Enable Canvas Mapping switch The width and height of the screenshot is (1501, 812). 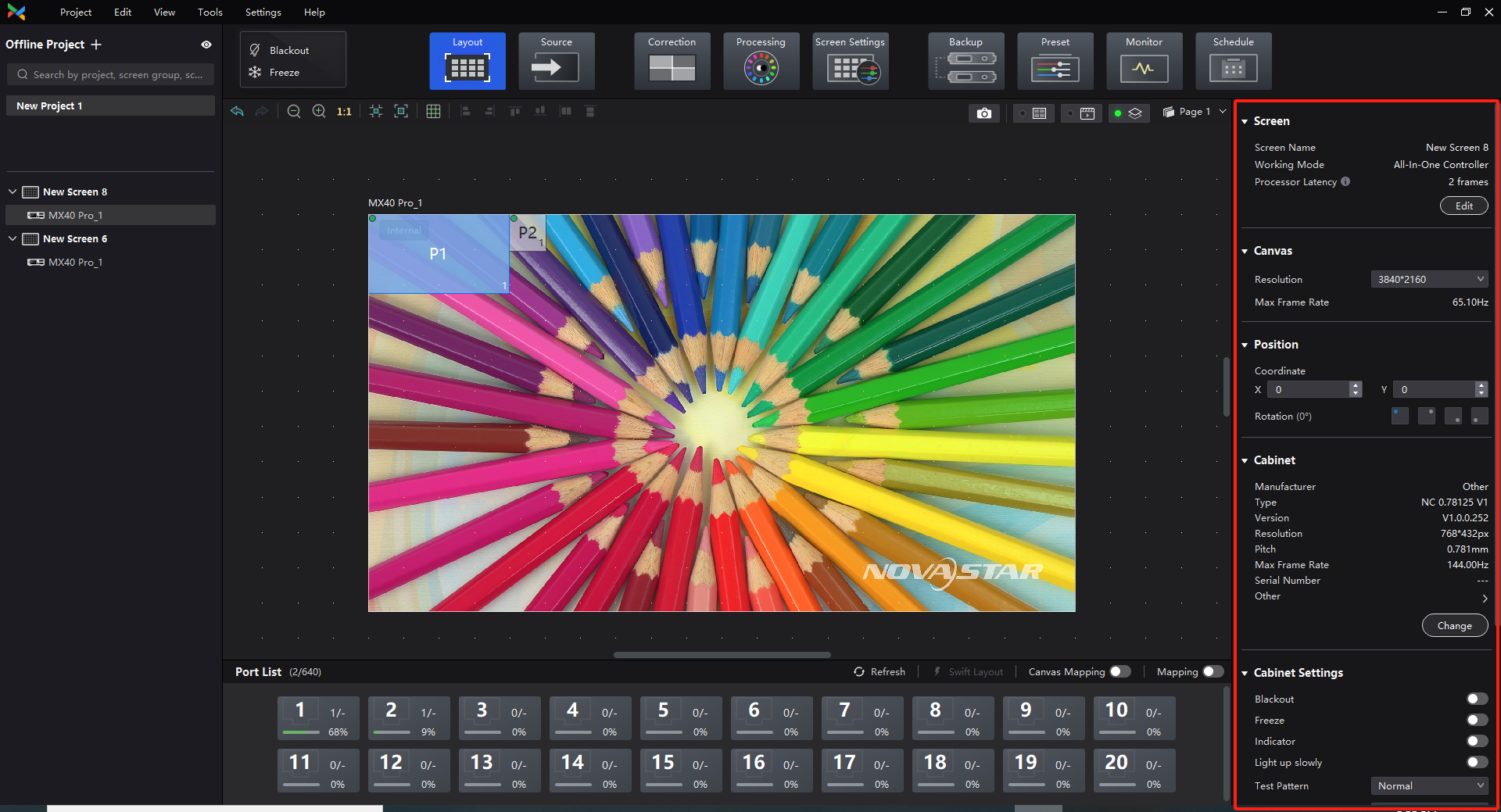[x=1120, y=671]
